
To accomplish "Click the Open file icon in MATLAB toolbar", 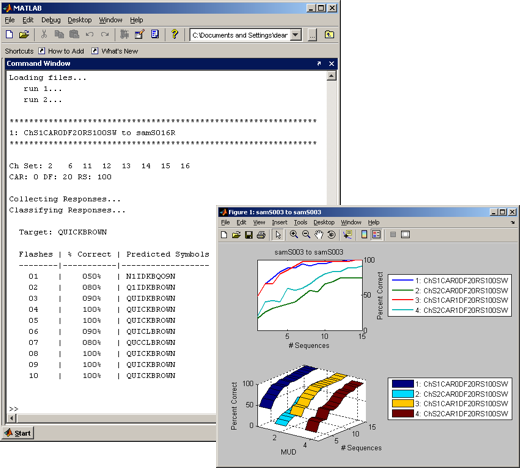I will (x=24, y=34).
